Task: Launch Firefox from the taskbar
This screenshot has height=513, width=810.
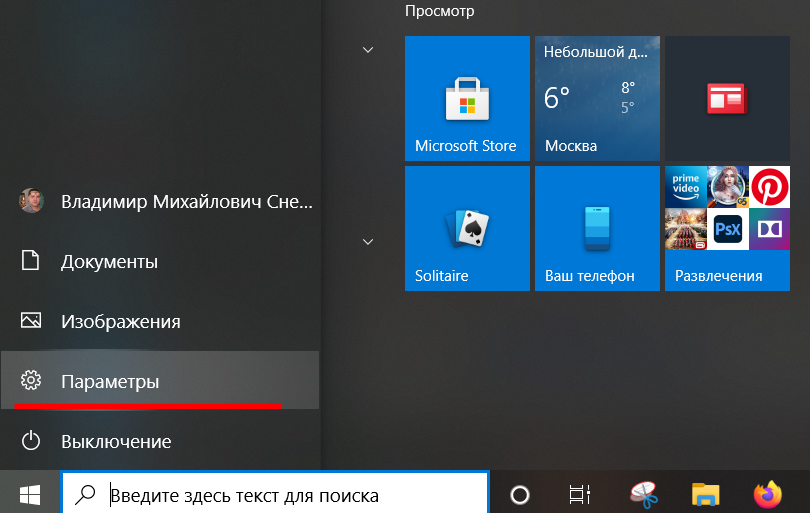Action: 768,494
